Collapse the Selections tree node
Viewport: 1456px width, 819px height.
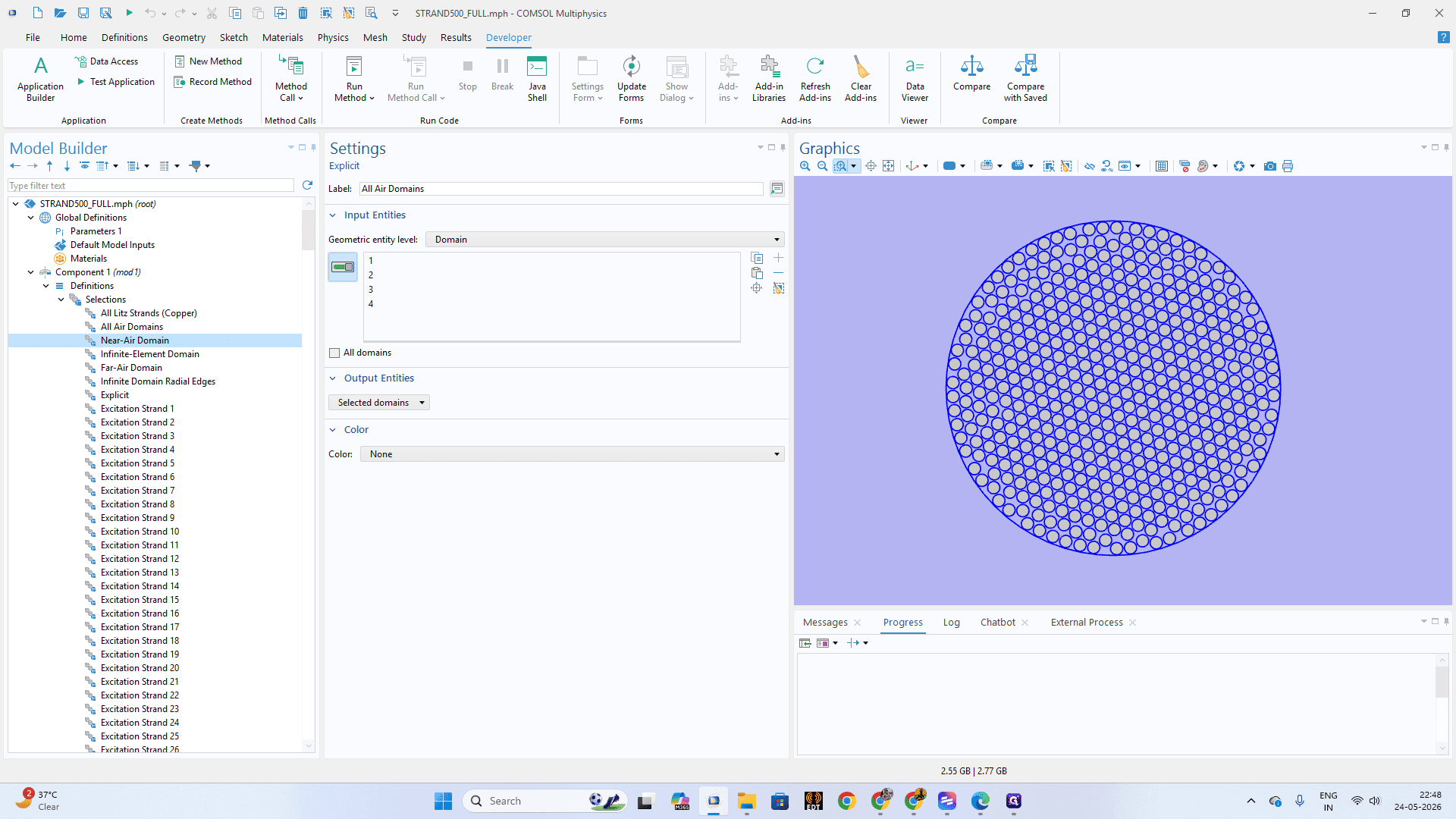[x=61, y=300]
